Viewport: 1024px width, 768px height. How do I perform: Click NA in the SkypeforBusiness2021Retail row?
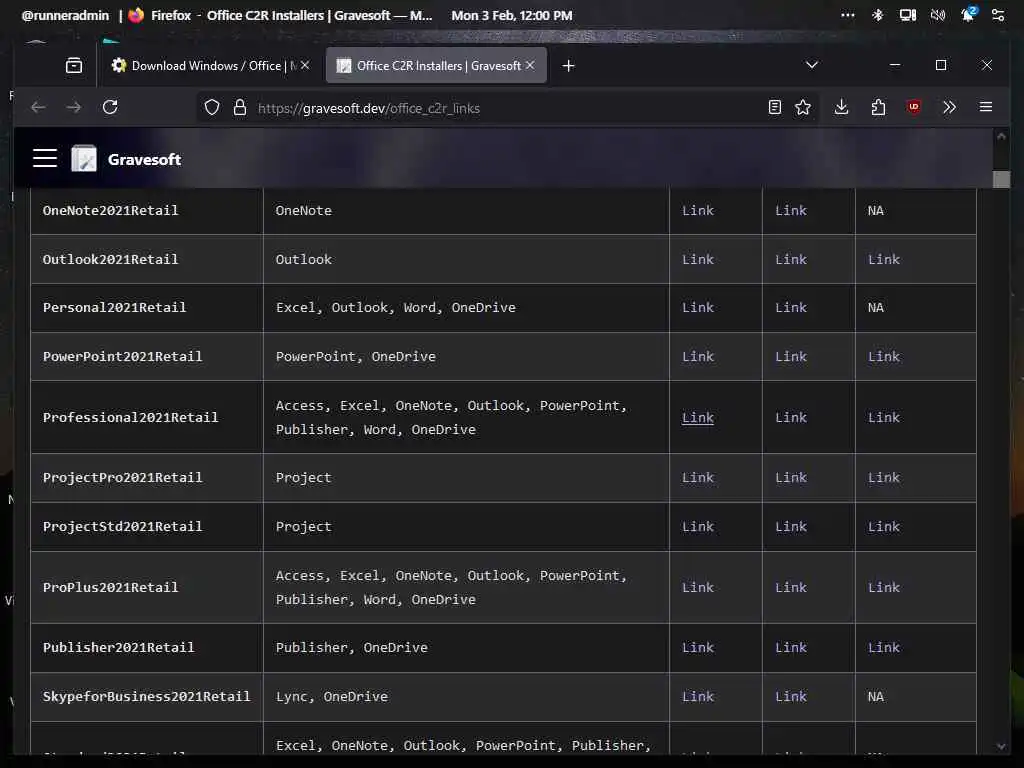pyautogui.click(x=875, y=696)
